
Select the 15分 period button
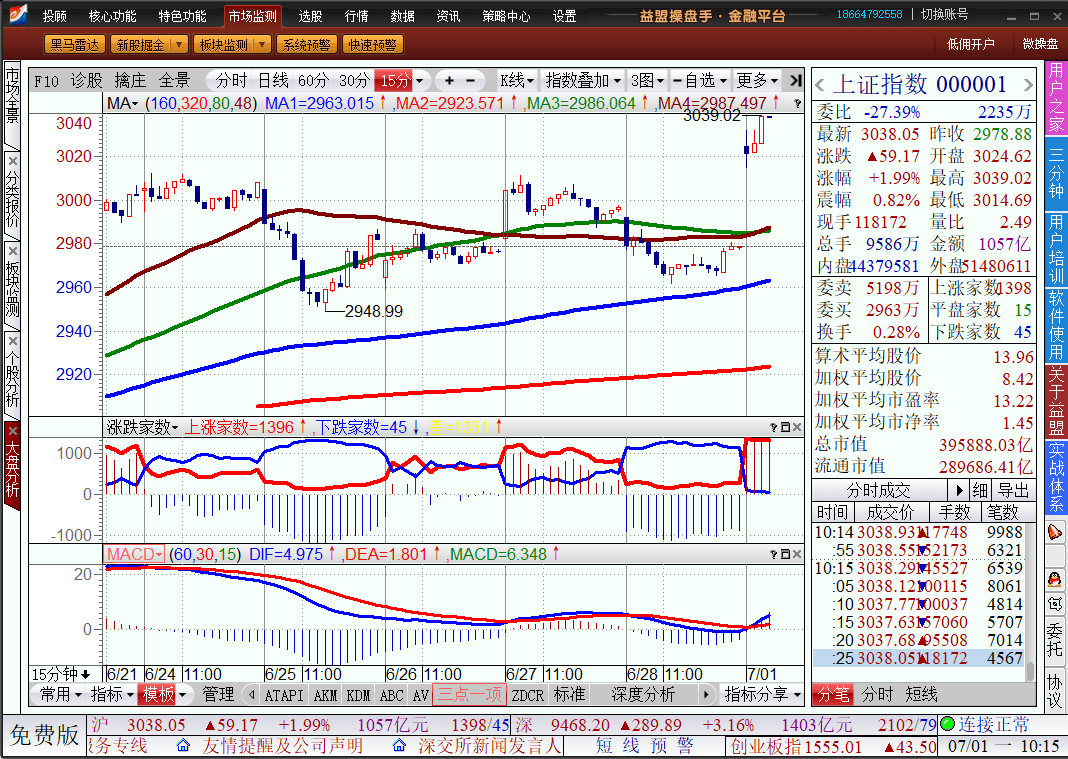click(394, 80)
